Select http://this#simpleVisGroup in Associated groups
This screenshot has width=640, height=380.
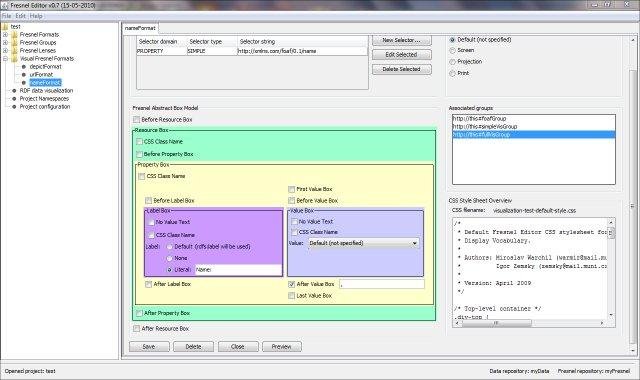tap(533, 127)
